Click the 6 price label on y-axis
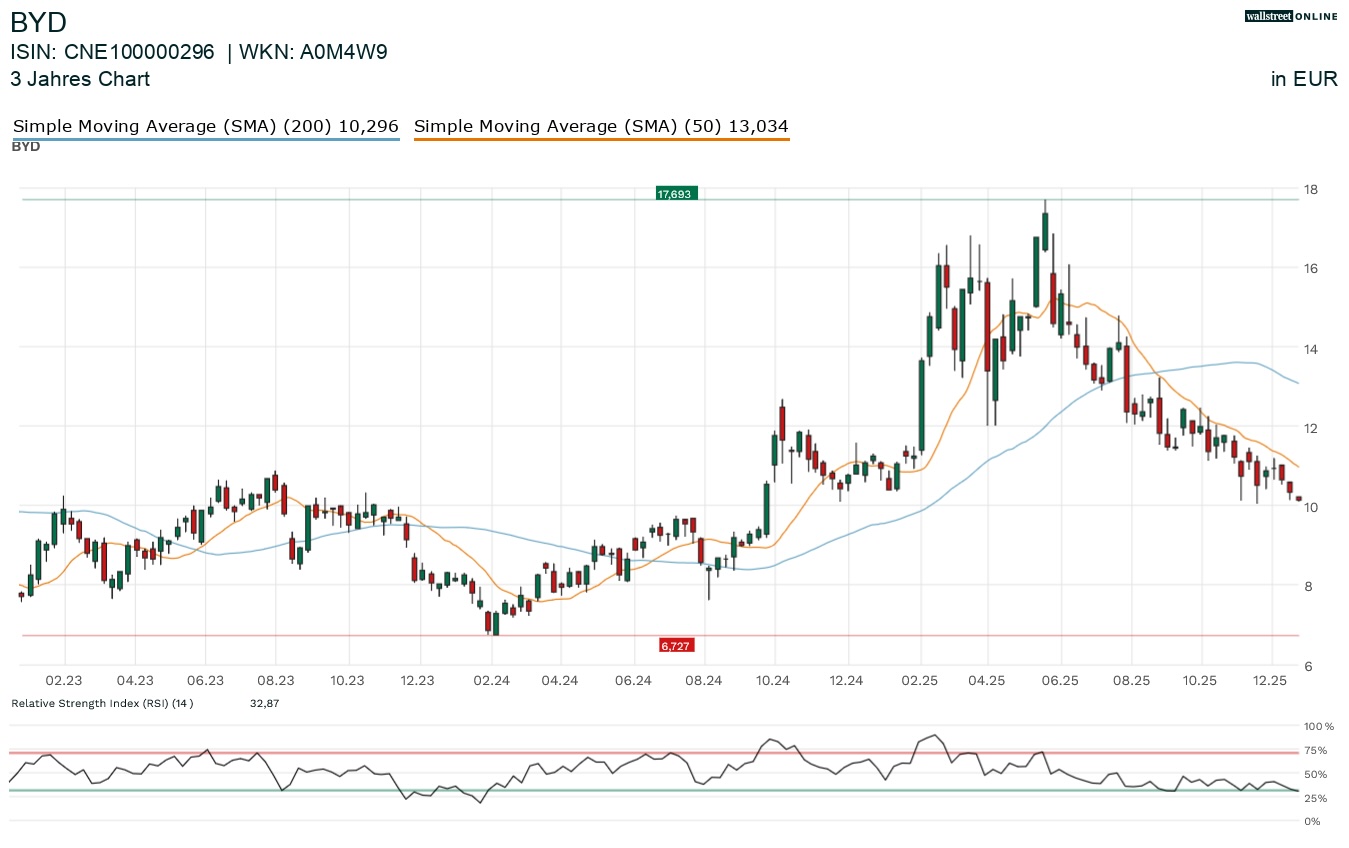Viewport: 1349px width, 848px height. (1306, 666)
